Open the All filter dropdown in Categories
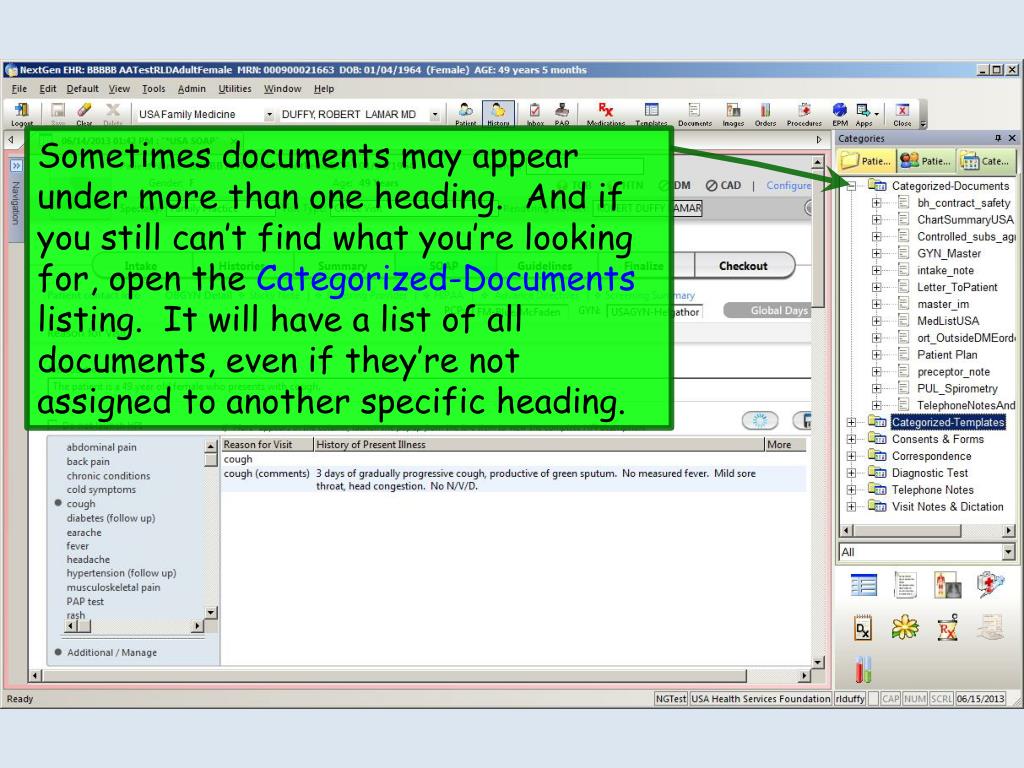Screen dimensions: 1024x768 click(x=1008, y=552)
